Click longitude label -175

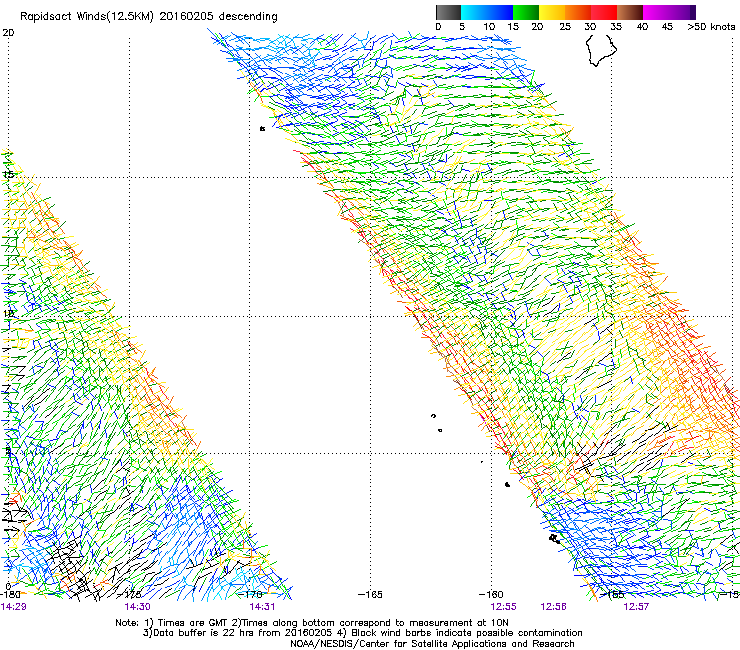[x=131, y=594]
